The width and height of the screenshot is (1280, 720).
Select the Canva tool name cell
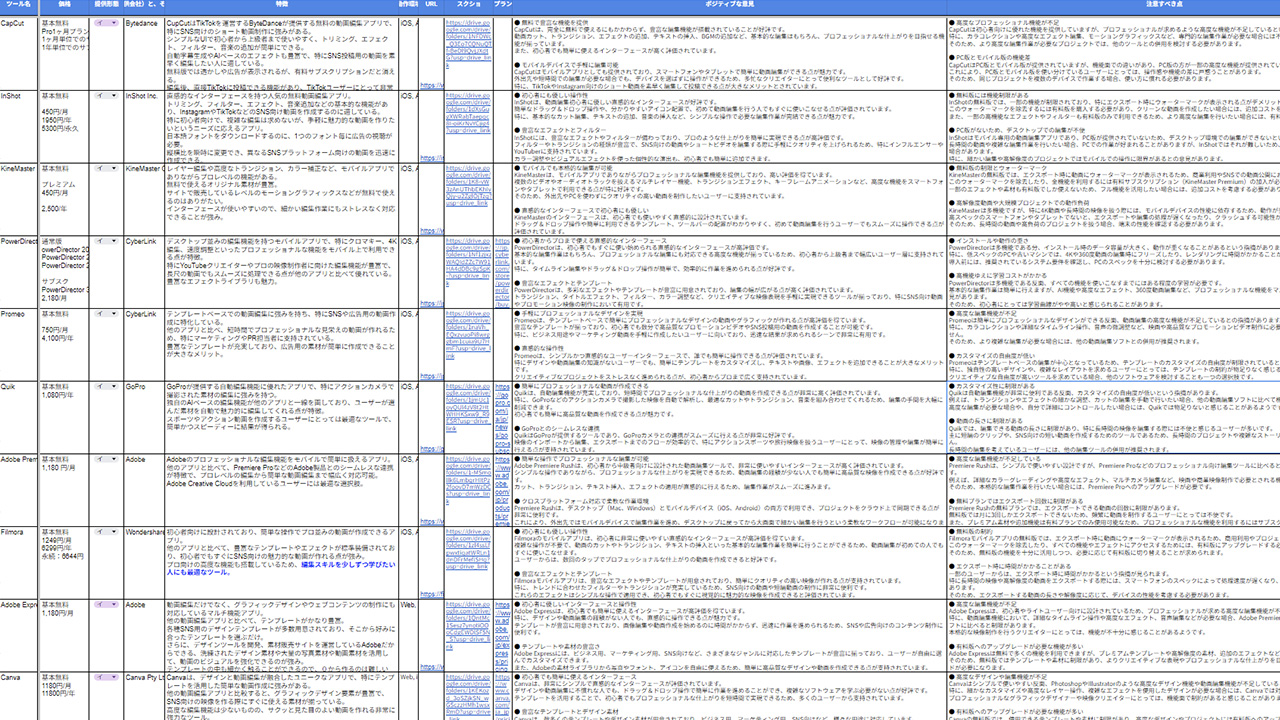coord(19,695)
